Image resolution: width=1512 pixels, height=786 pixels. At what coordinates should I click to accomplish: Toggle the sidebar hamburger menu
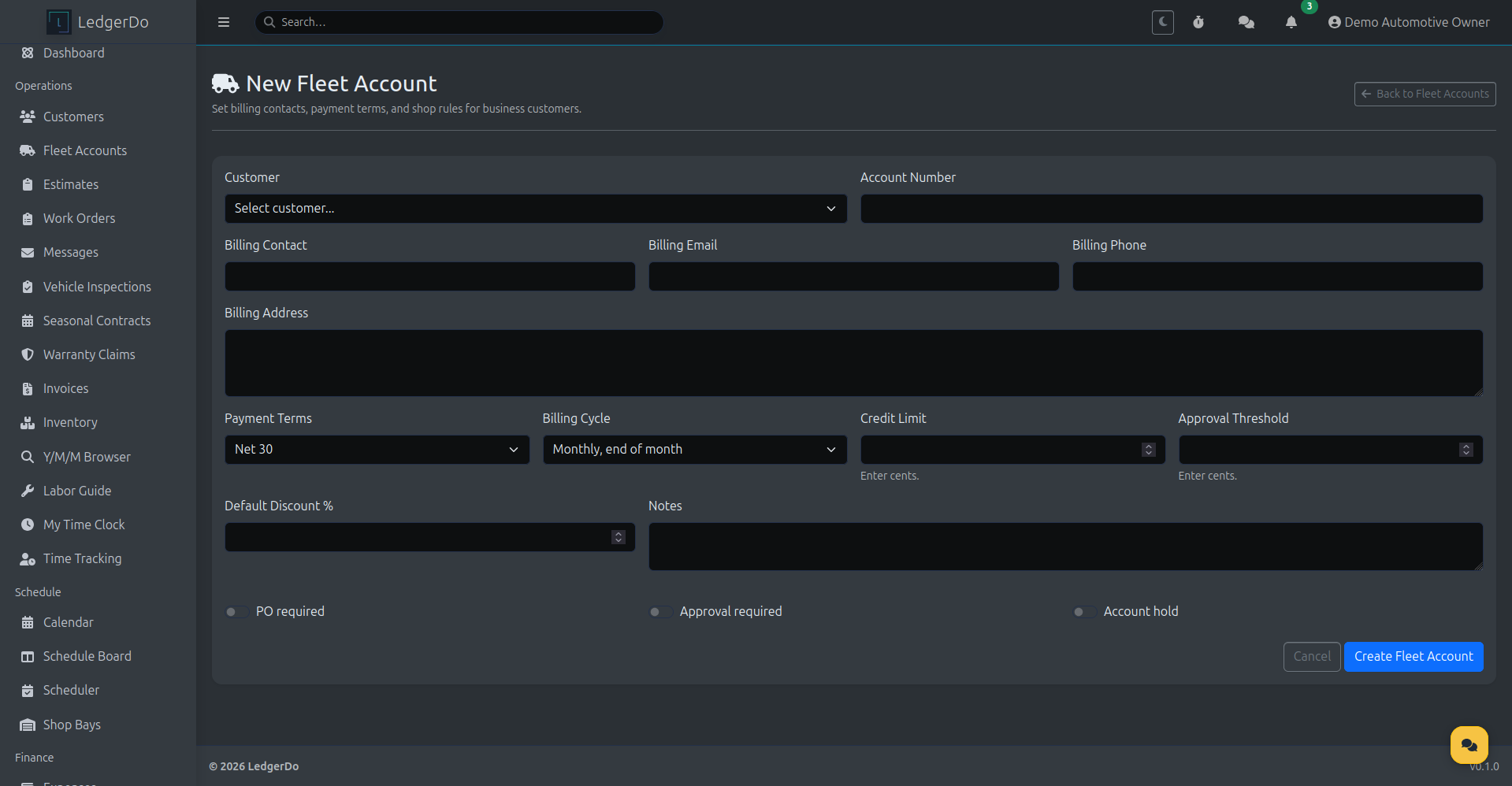[224, 22]
